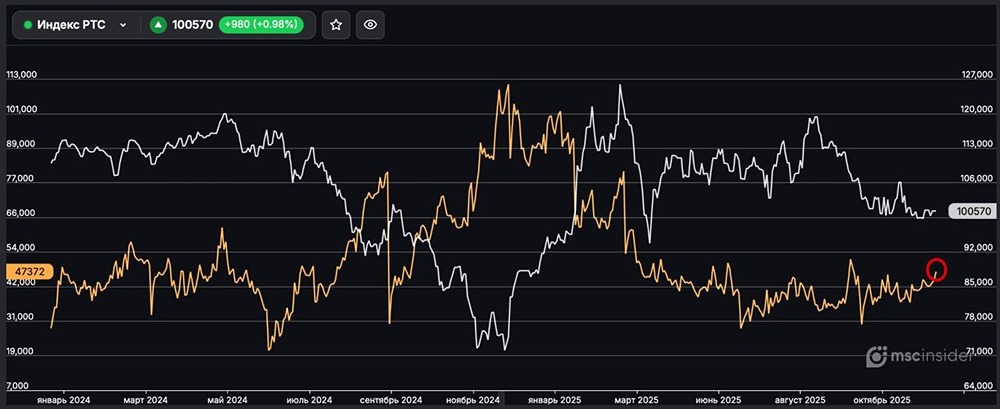Click the январь 2024 date label

62,400
